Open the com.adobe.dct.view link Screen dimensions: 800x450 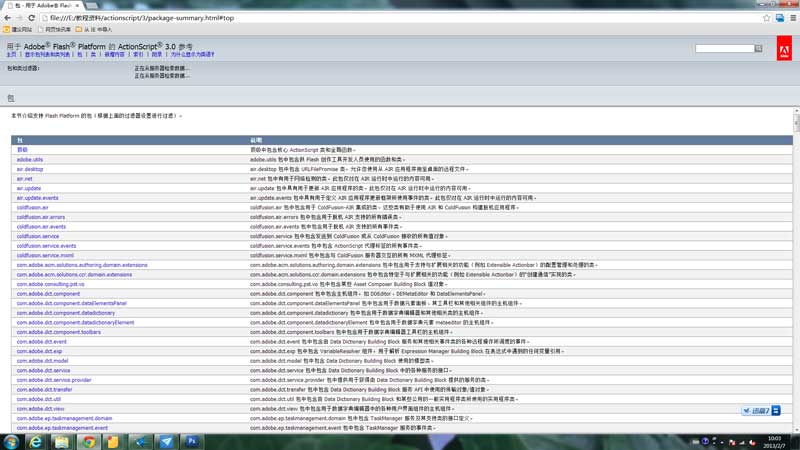40,409
